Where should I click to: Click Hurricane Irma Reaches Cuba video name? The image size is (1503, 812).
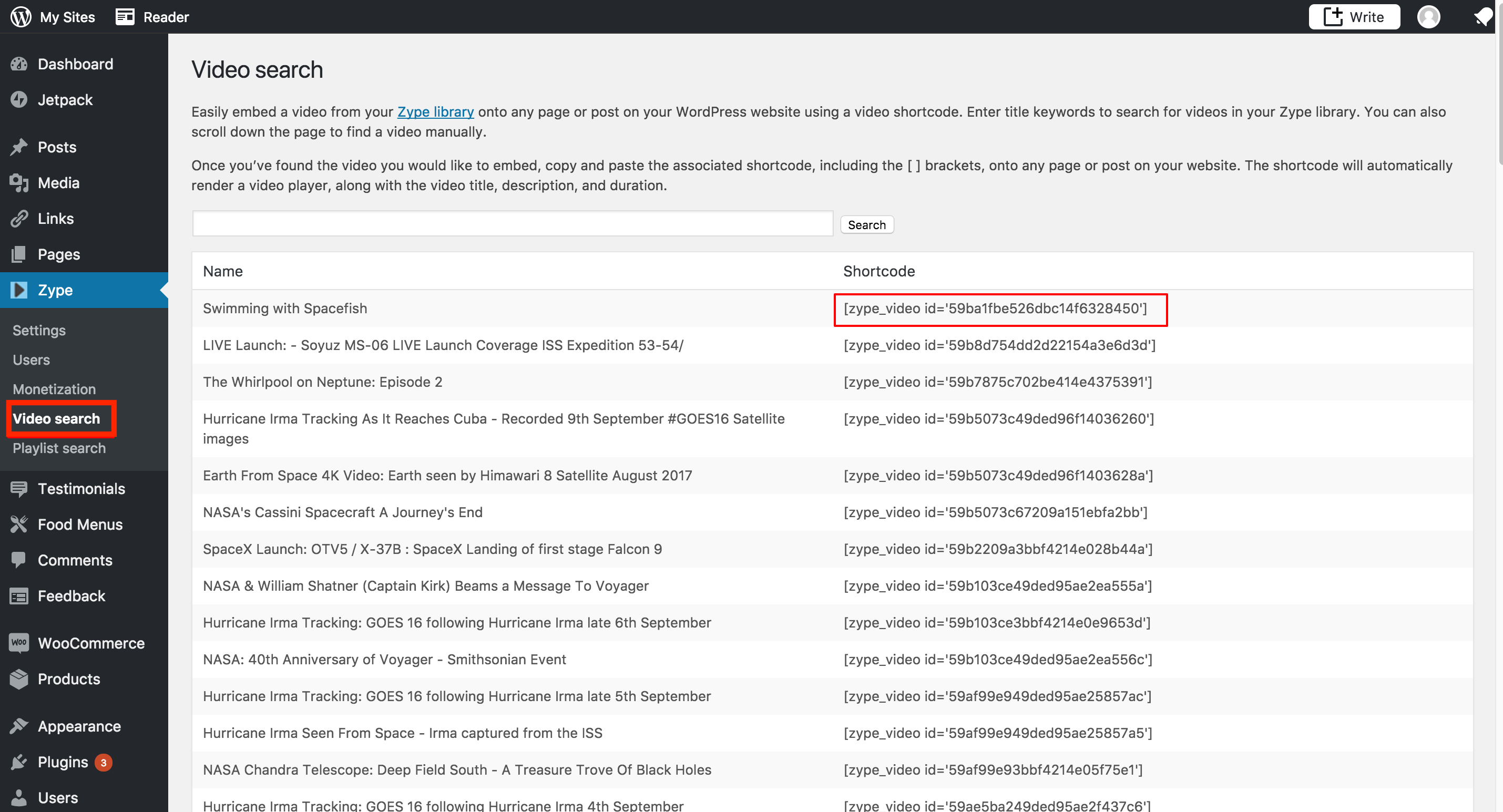point(494,428)
